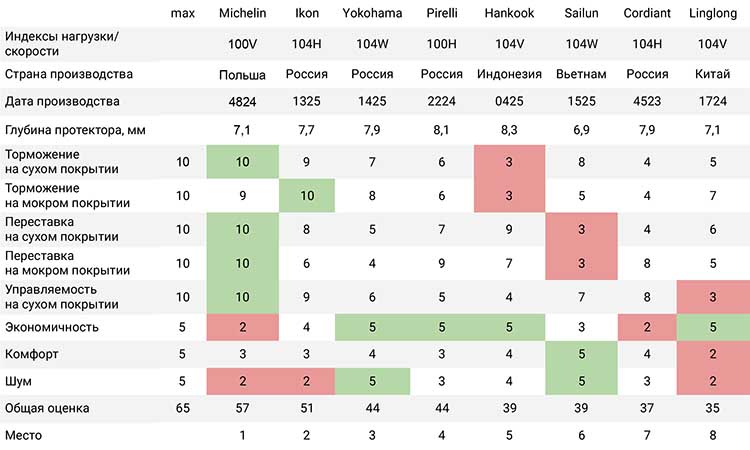Screen dimensions: 750x450
Task: Select the Cordiant production date 4523
Action: (x=647, y=101)
